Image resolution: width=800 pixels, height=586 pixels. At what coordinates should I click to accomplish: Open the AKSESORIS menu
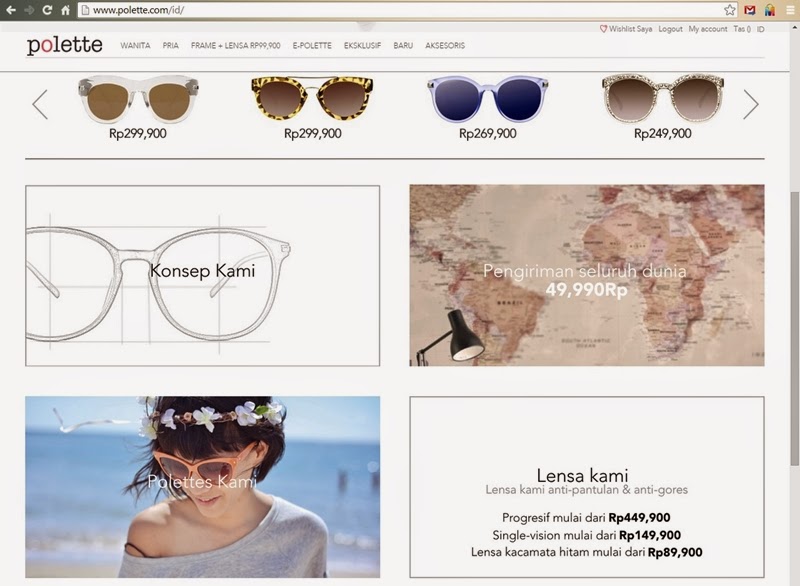coord(445,45)
